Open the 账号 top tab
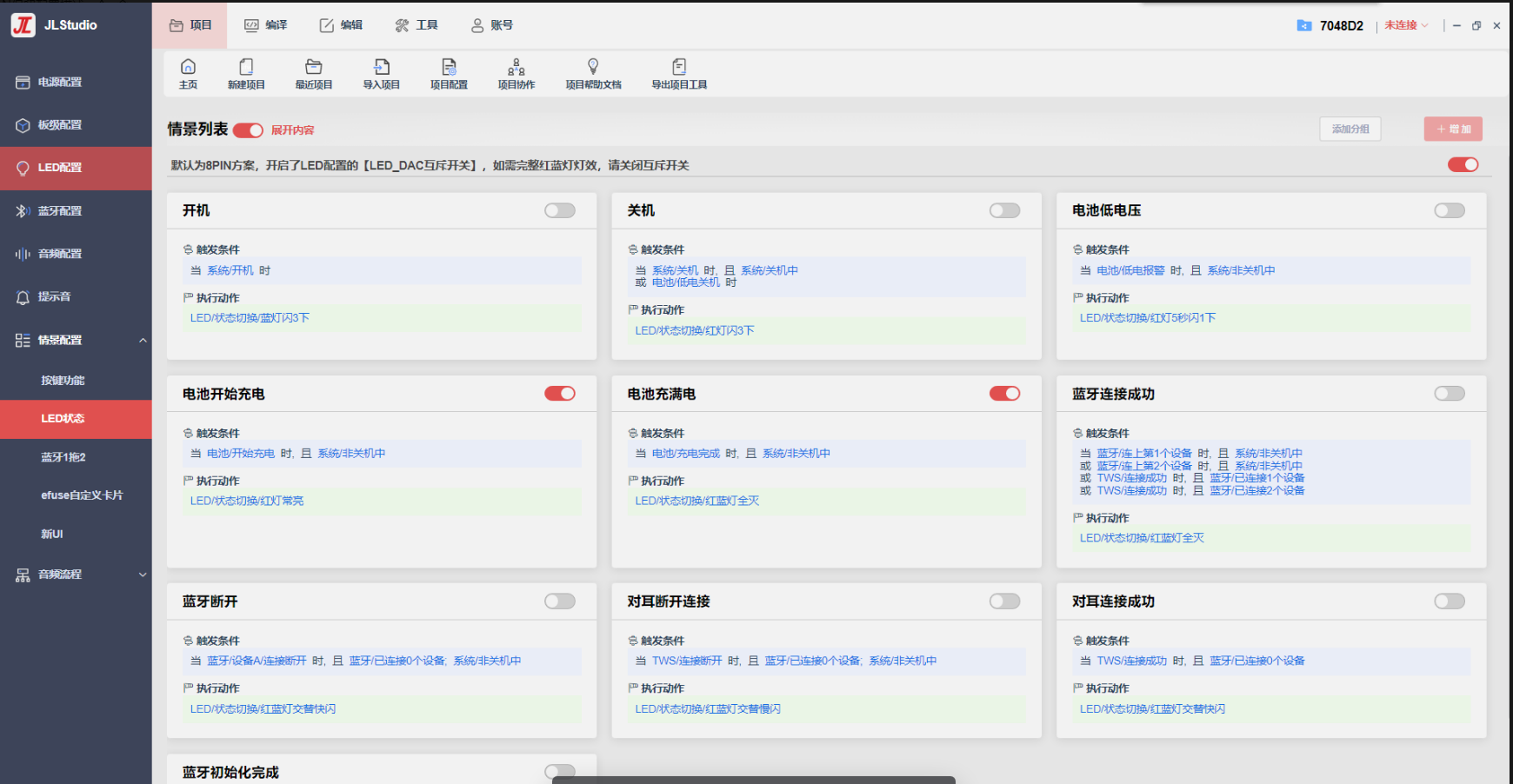This screenshot has width=1513, height=784. [492, 25]
